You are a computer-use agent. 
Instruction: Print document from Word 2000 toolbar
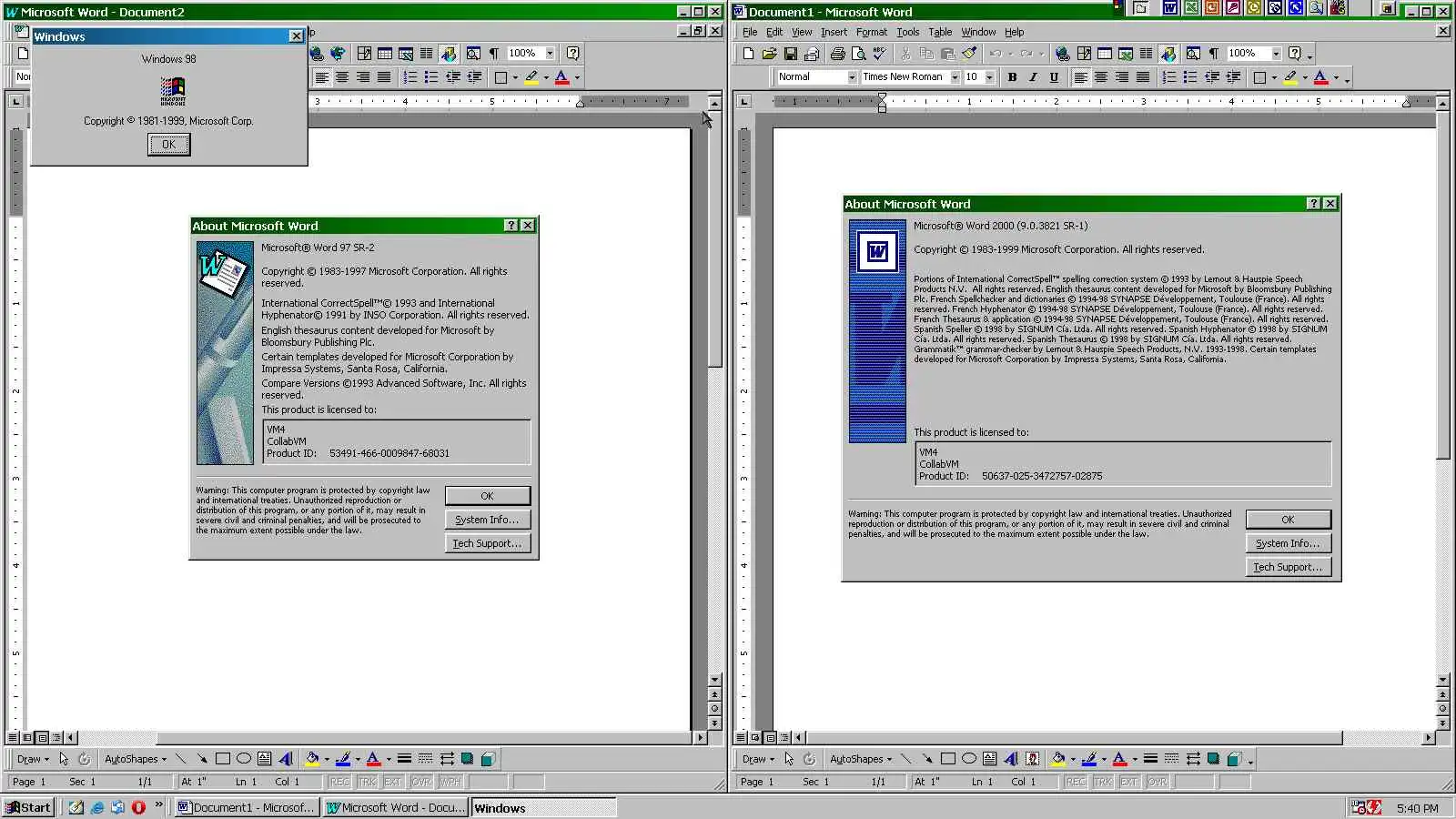(837, 54)
